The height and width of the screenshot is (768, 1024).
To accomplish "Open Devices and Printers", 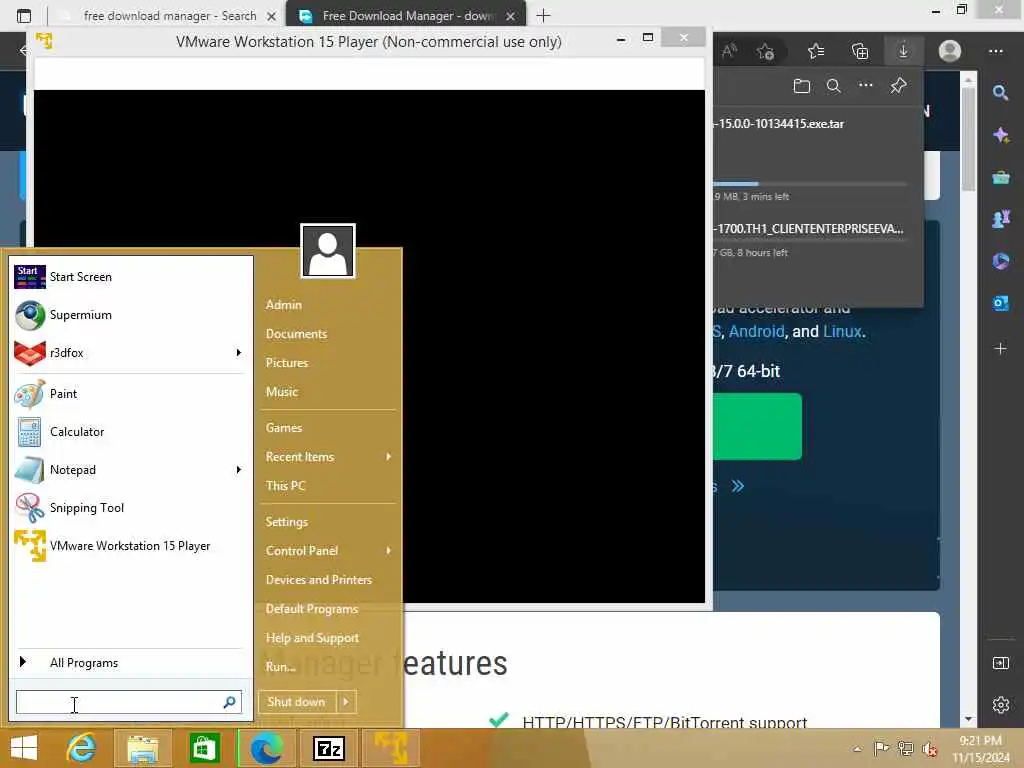I will (319, 580).
